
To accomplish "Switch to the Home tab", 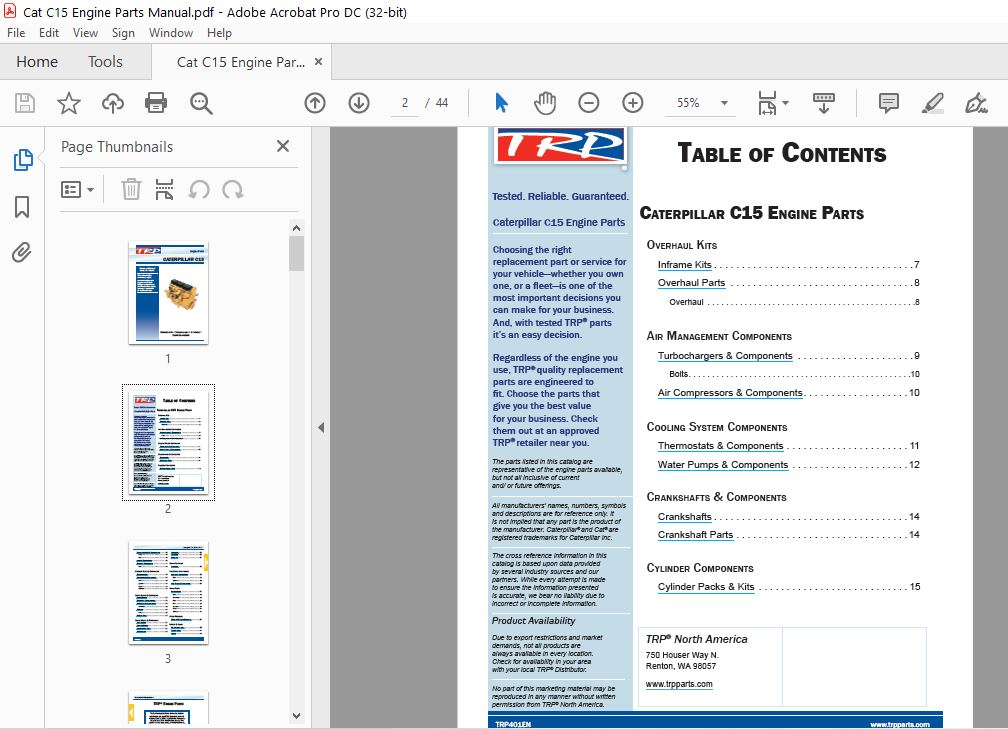I will click(x=37, y=62).
